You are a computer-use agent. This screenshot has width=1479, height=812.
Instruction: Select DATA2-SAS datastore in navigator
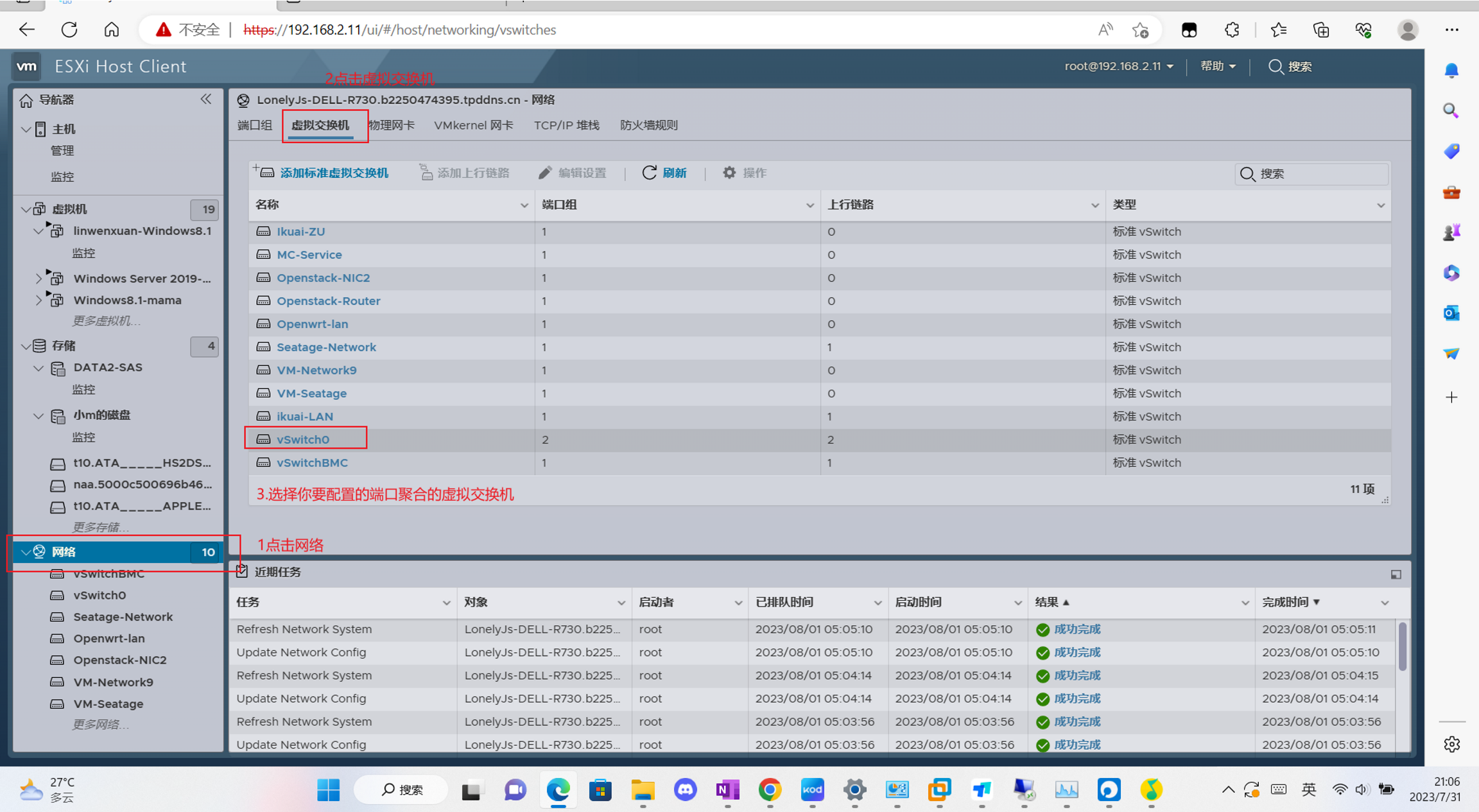coord(108,368)
